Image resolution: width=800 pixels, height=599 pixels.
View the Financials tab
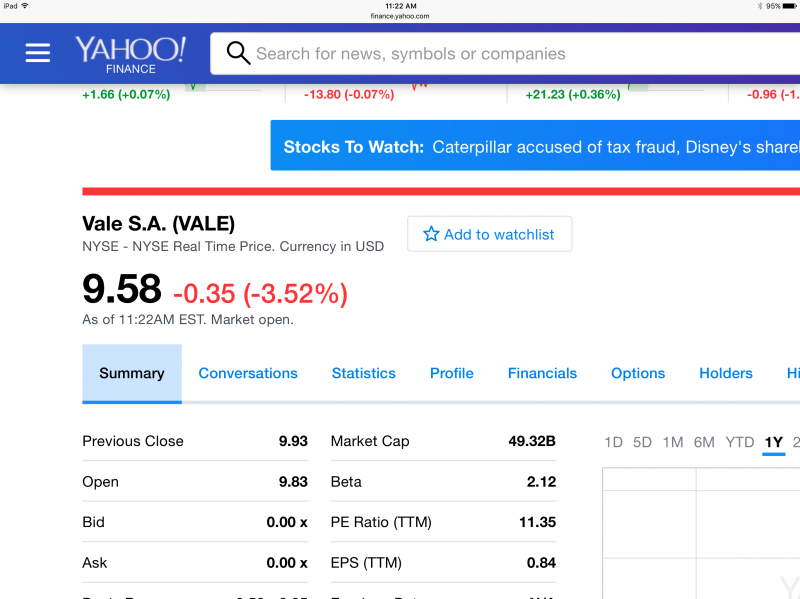coord(542,373)
